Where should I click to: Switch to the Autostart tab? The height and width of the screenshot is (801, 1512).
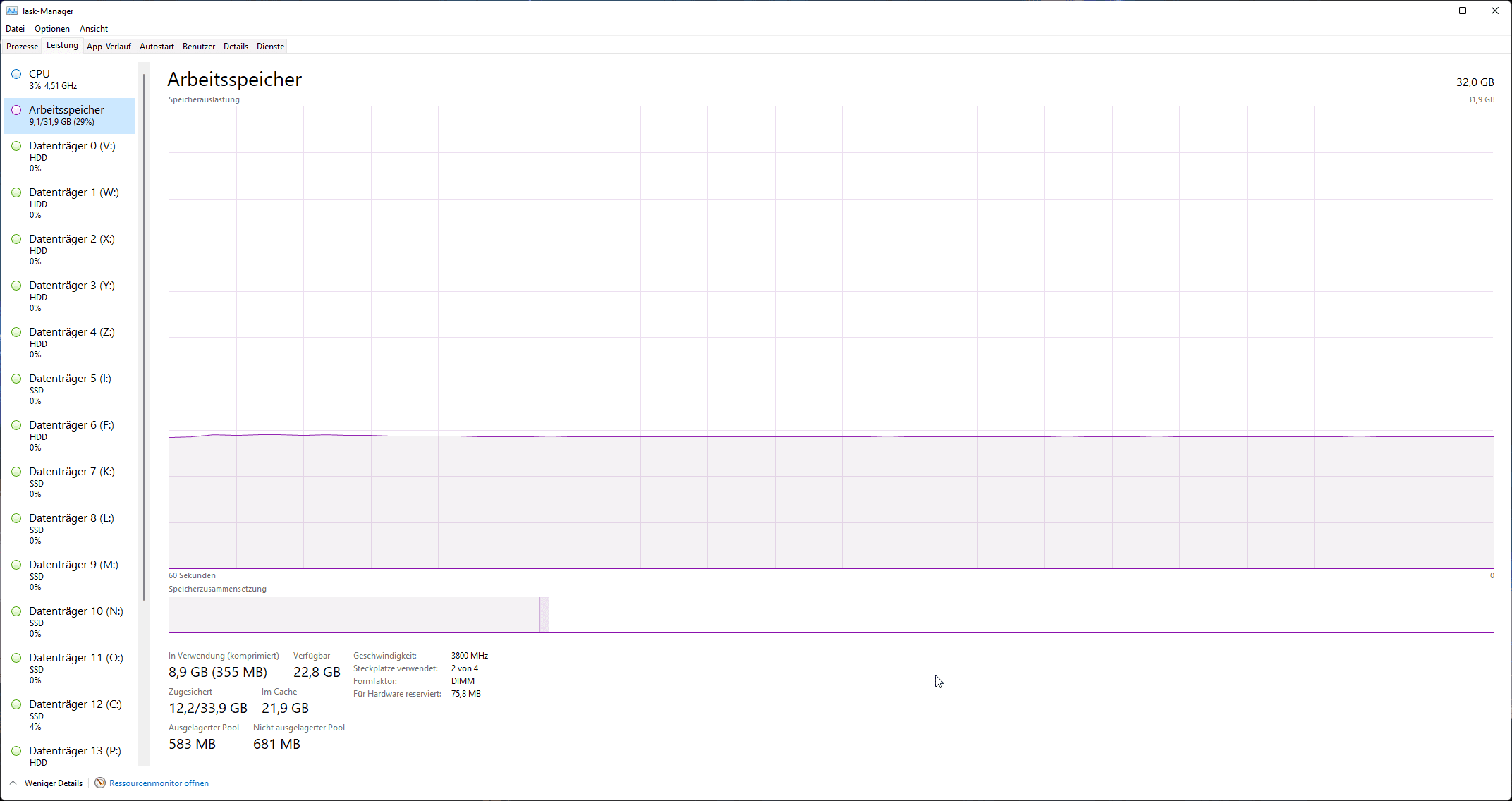point(157,47)
